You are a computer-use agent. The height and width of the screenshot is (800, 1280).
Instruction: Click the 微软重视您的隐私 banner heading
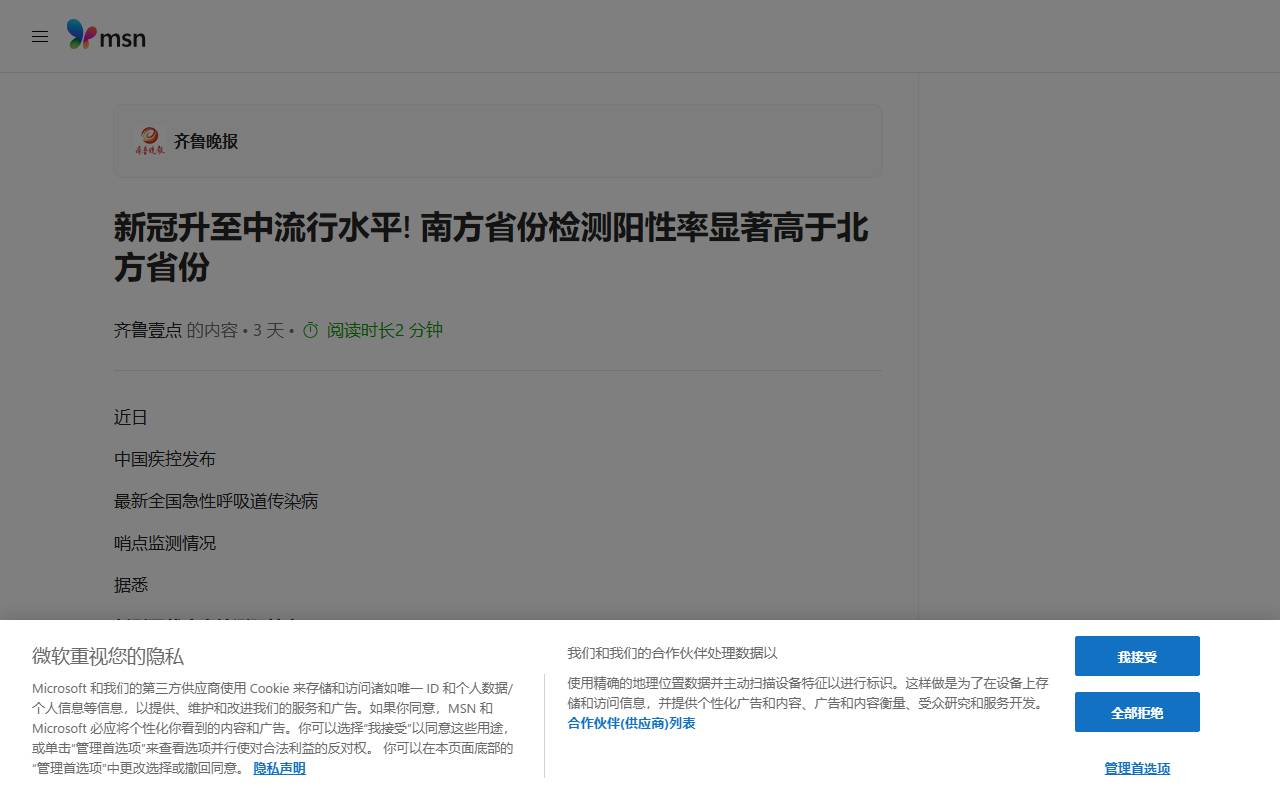point(108,656)
